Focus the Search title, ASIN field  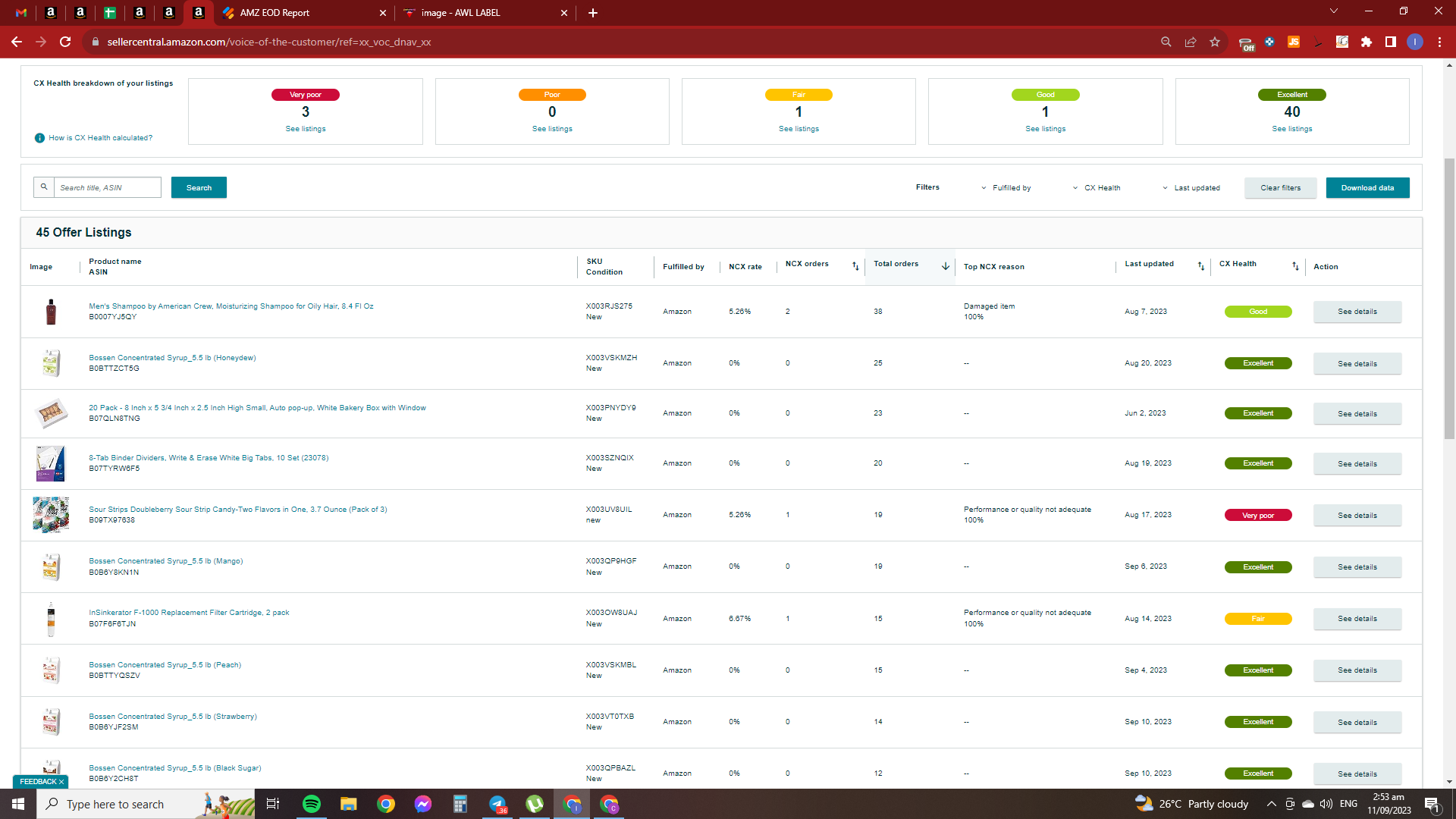[107, 187]
